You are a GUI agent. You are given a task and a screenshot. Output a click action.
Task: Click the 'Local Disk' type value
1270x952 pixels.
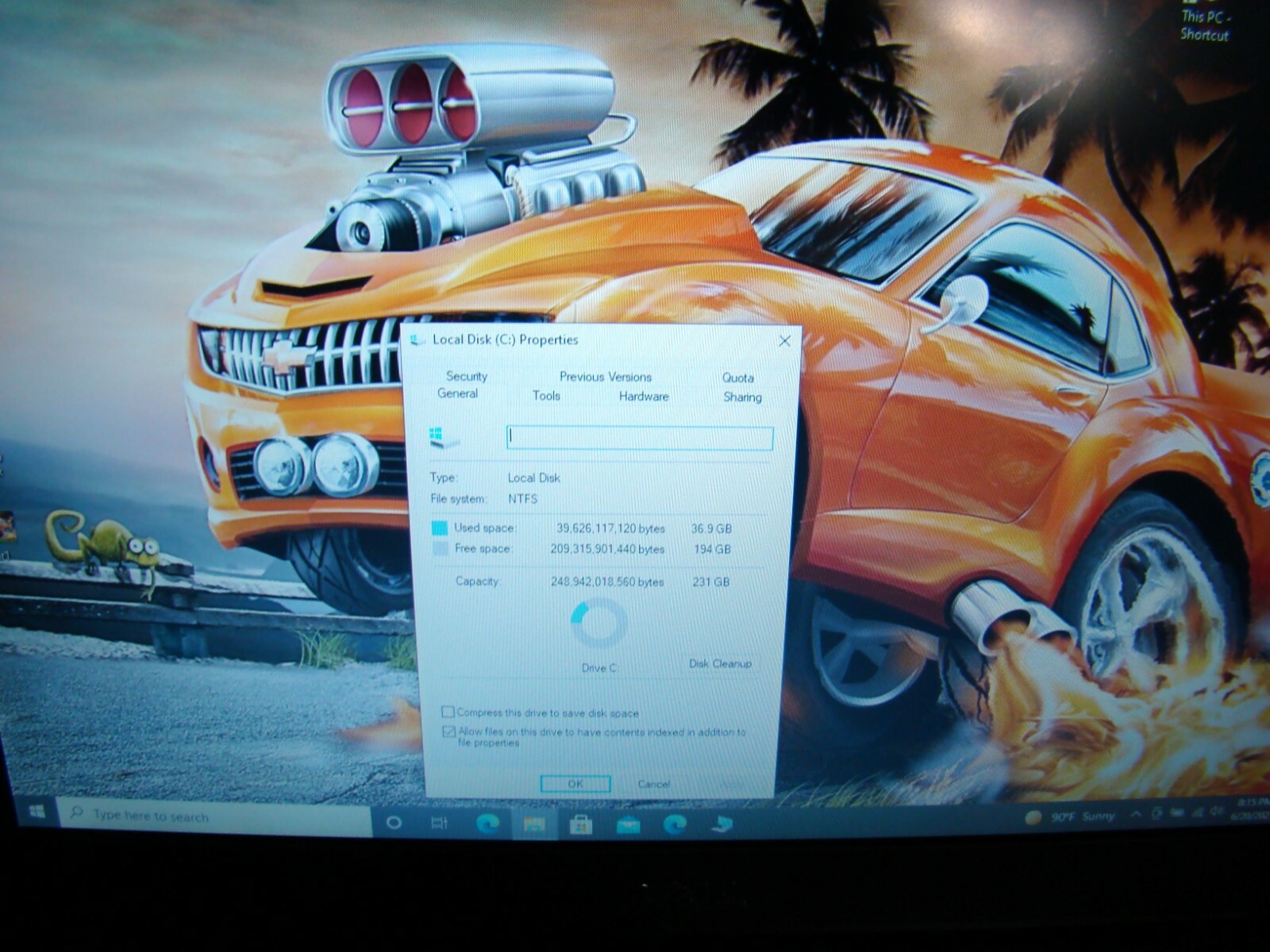tap(534, 478)
